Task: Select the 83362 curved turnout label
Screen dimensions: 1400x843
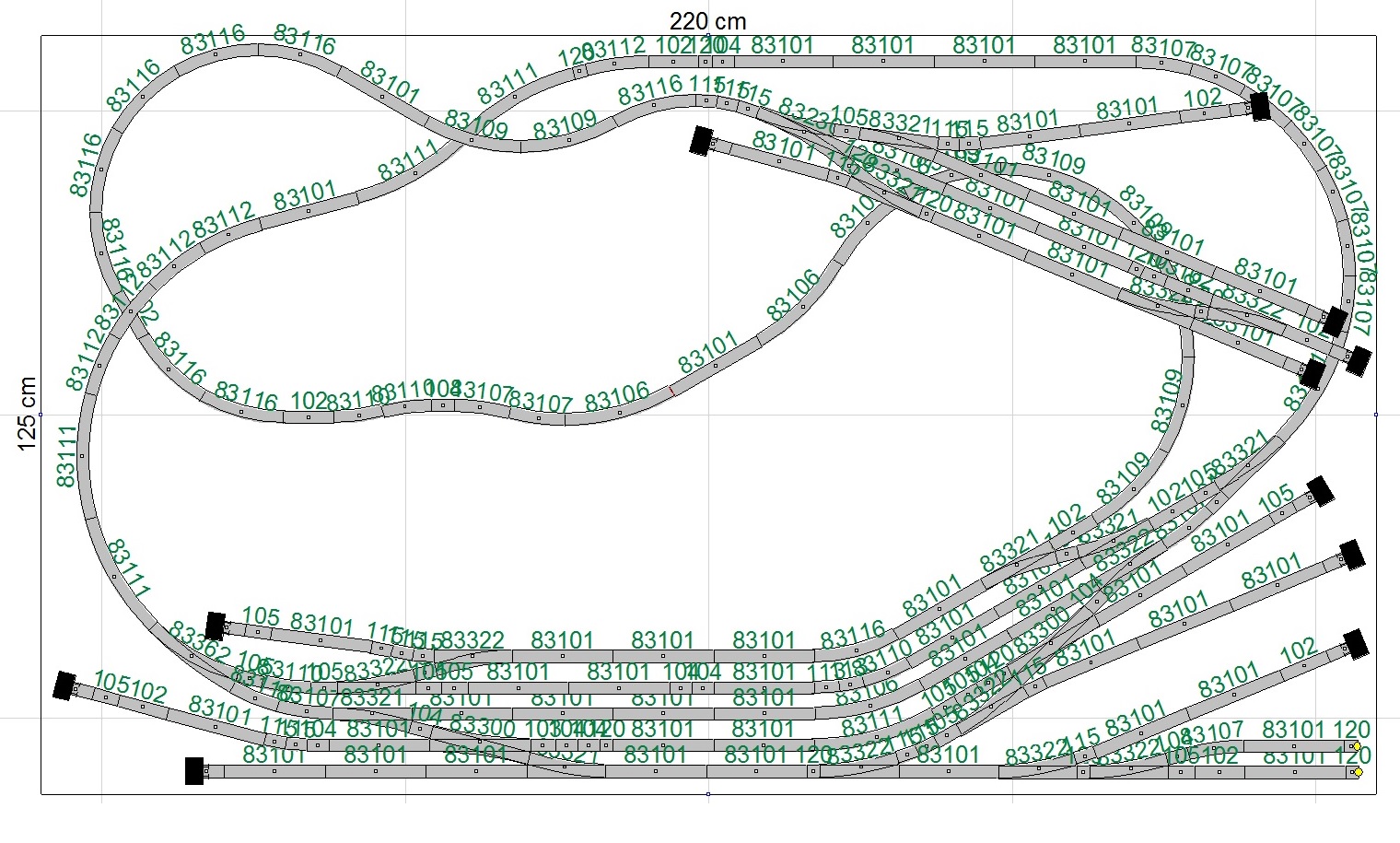Action: 200,643
